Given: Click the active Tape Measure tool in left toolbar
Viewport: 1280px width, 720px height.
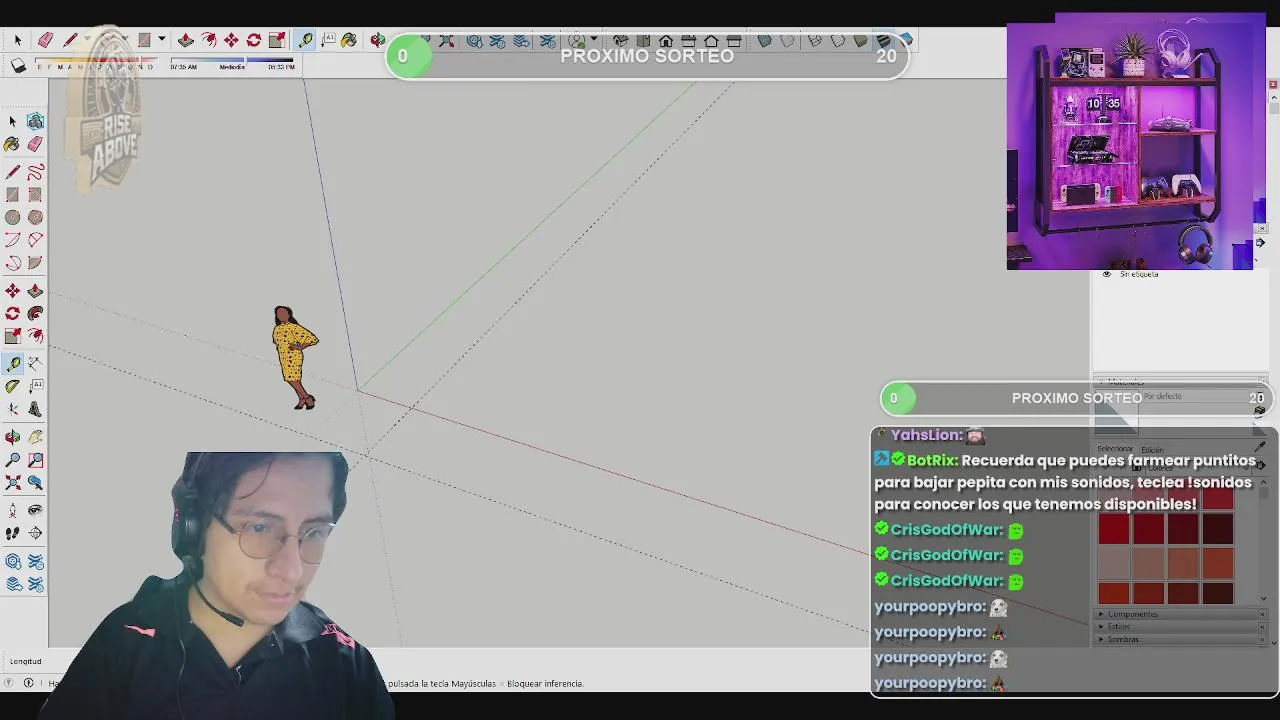Looking at the screenshot, I should pos(13,364).
